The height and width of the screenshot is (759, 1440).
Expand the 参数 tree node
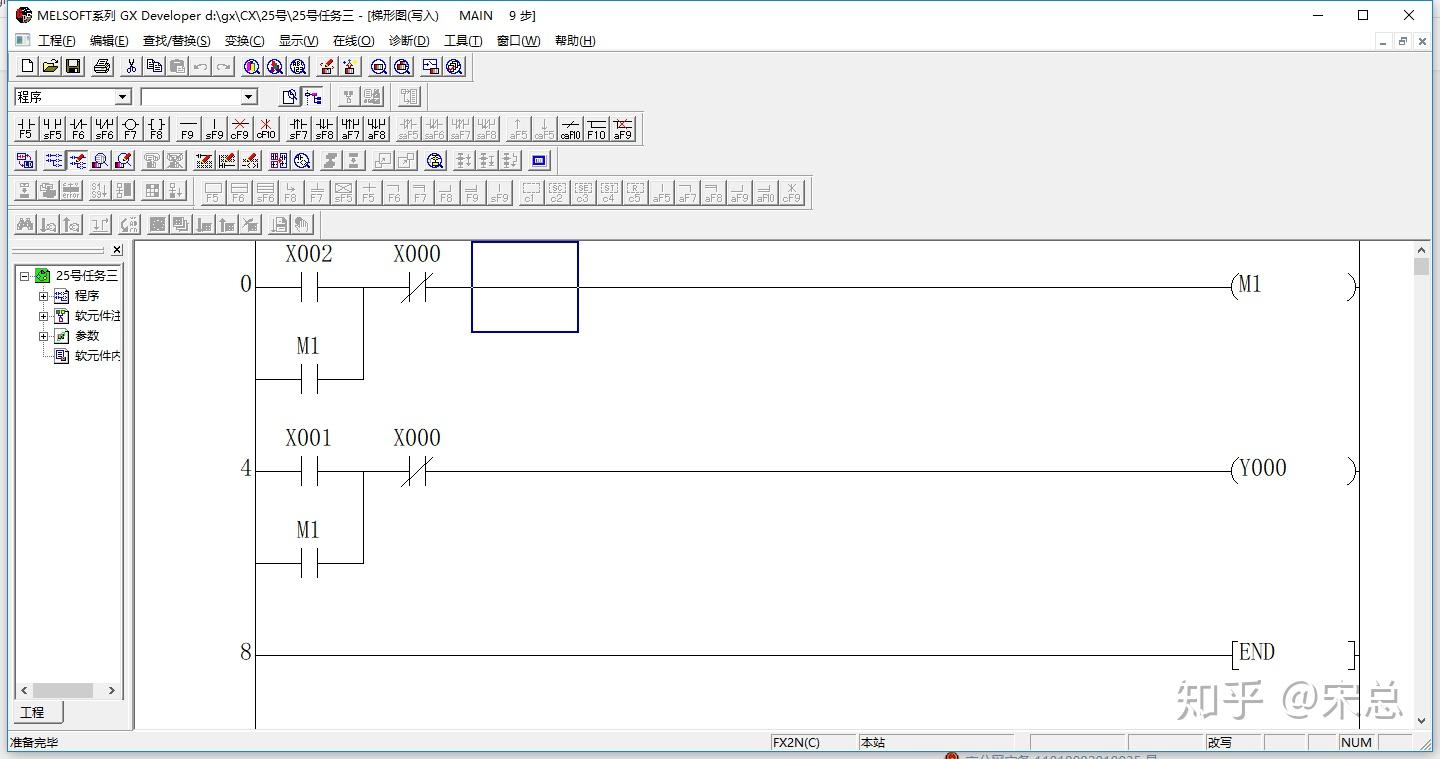[x=44, y=336]
